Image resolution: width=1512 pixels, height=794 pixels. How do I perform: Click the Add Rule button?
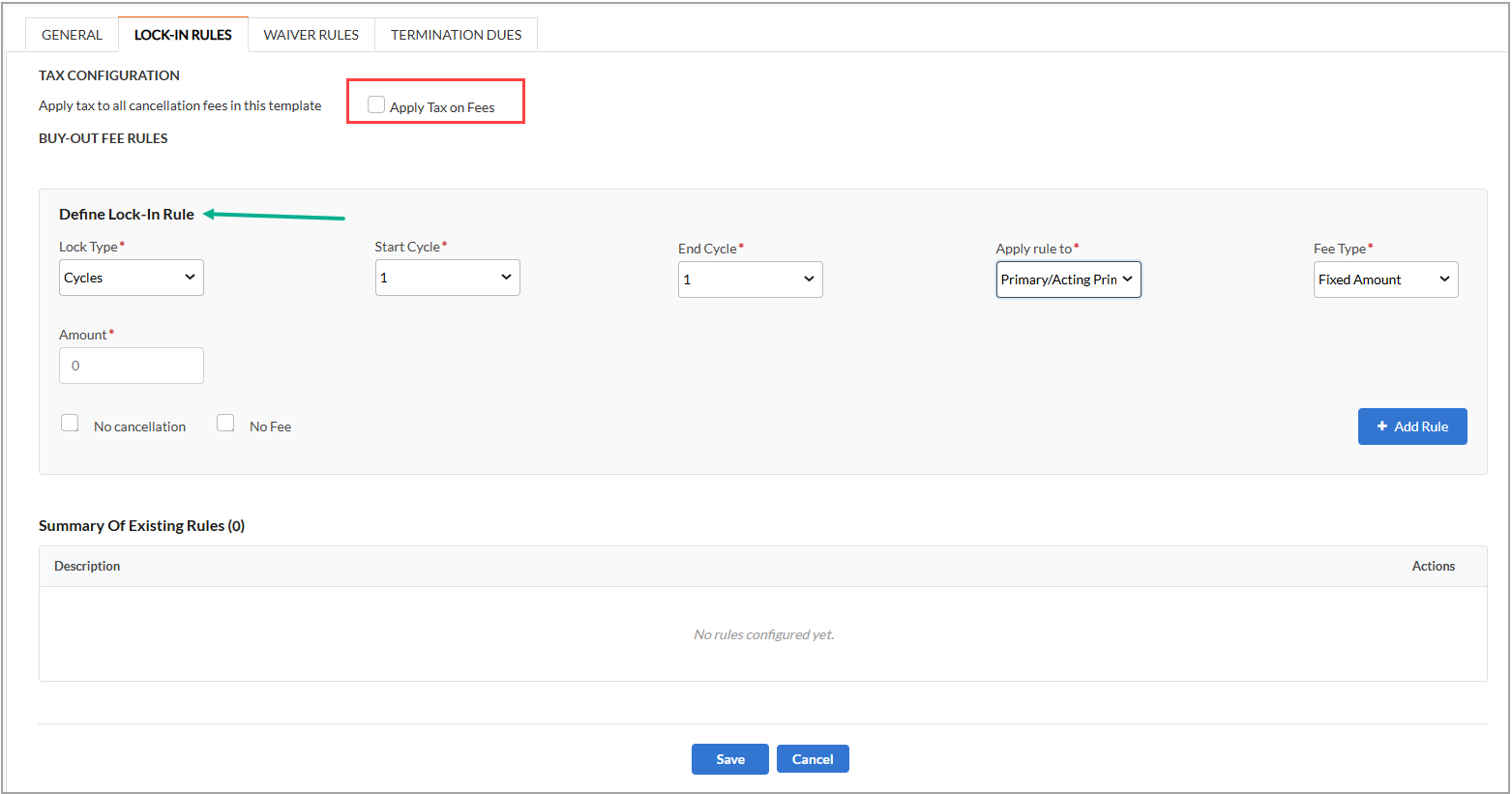[x=1412, y=426]
